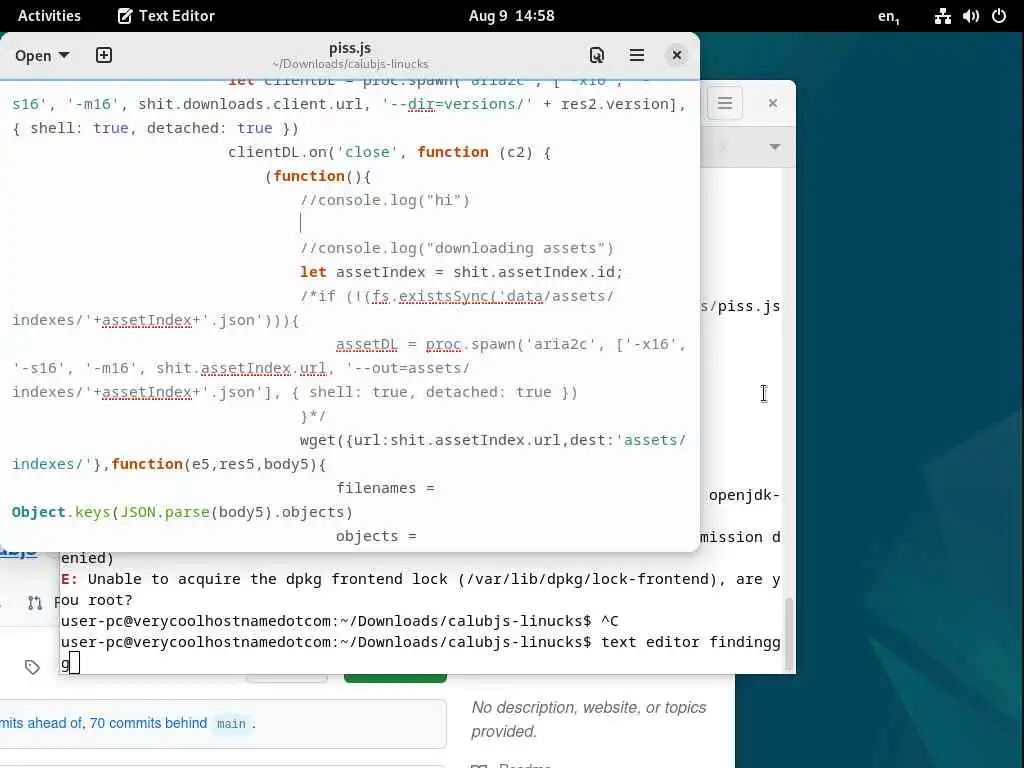1024x768 pixels.
Task: Click the green button in browser page
Action: 395,679
